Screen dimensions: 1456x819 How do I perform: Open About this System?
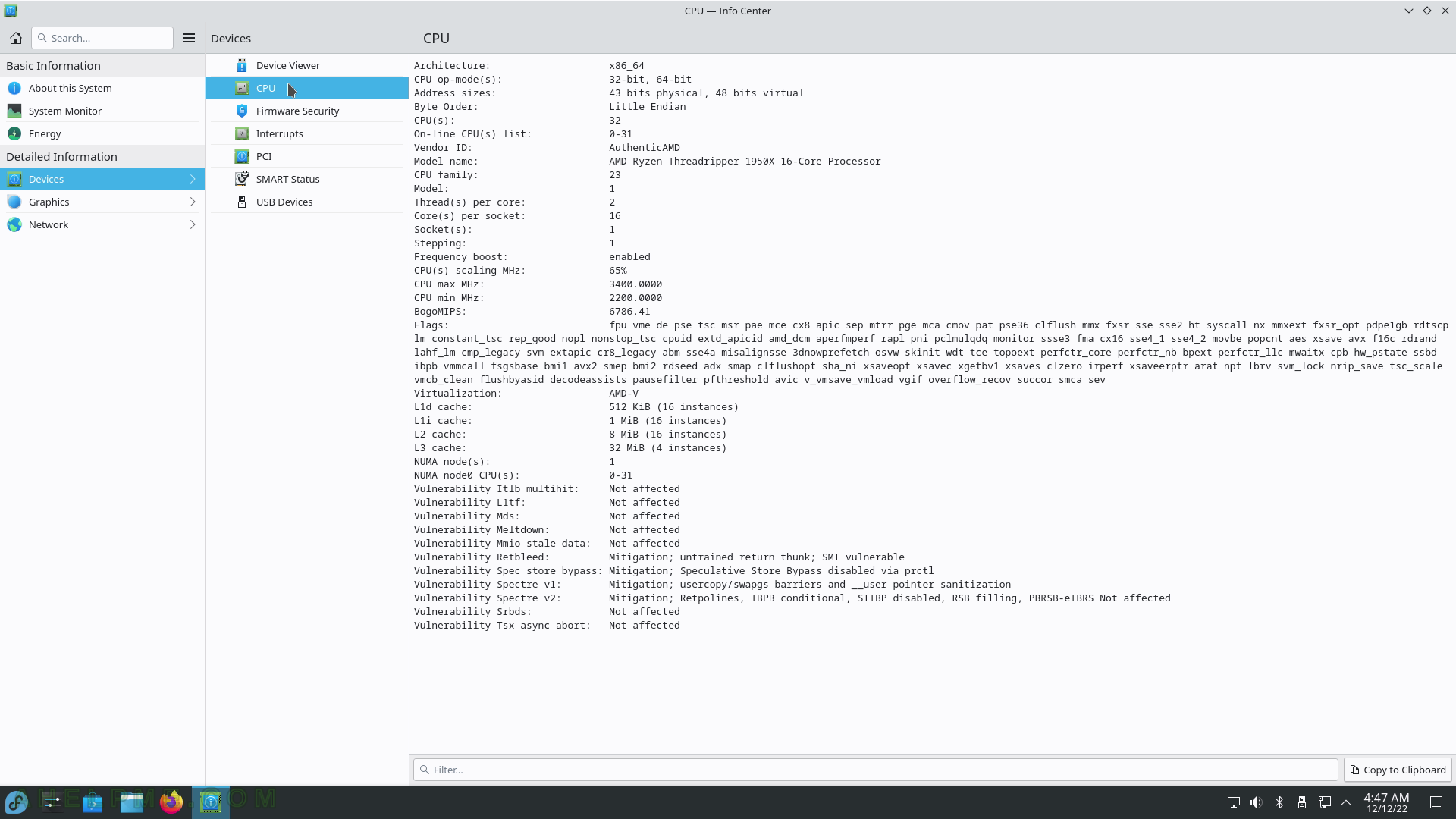click(102, 88)
